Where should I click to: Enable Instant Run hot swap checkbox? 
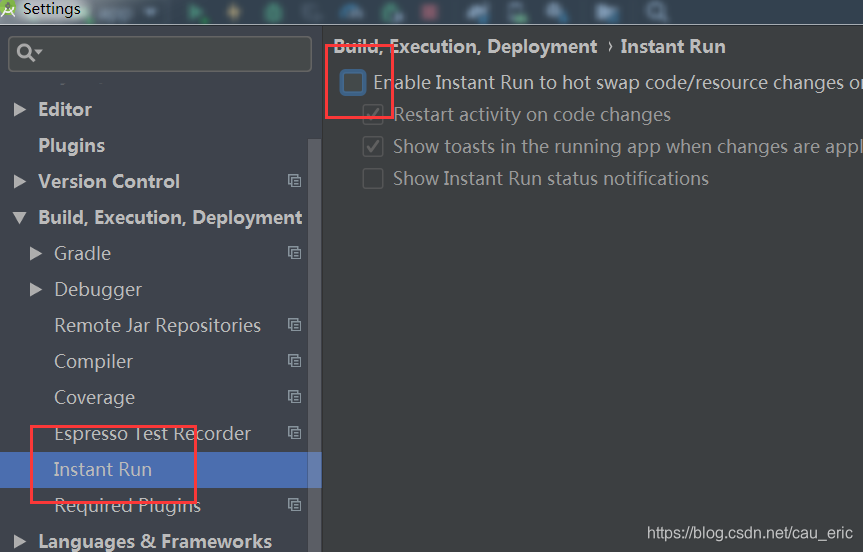pos(353,83)
